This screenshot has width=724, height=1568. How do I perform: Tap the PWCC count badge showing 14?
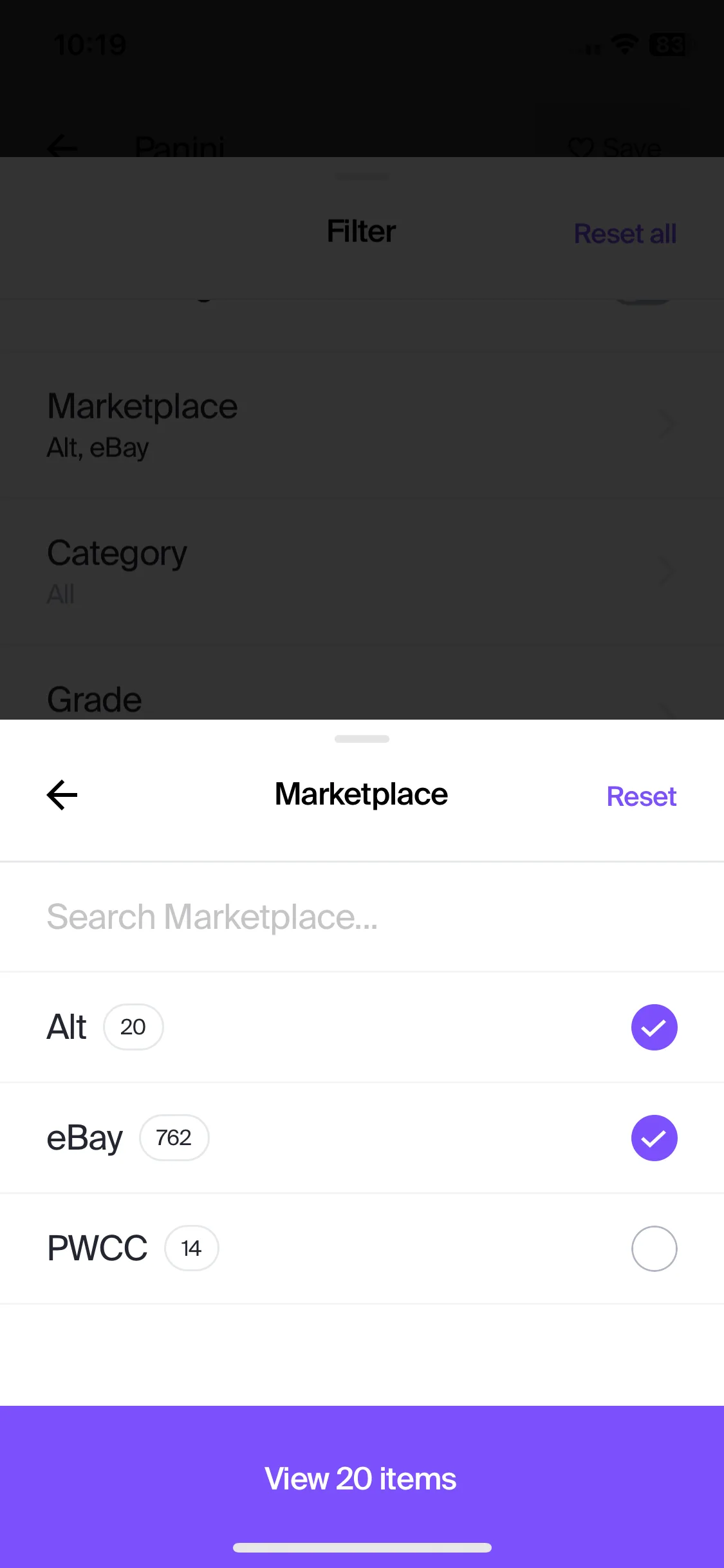pos(192,1248)
